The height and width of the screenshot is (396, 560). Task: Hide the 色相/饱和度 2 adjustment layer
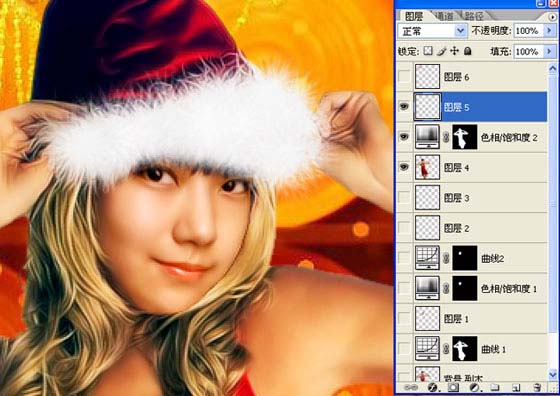tap(404, 137)
